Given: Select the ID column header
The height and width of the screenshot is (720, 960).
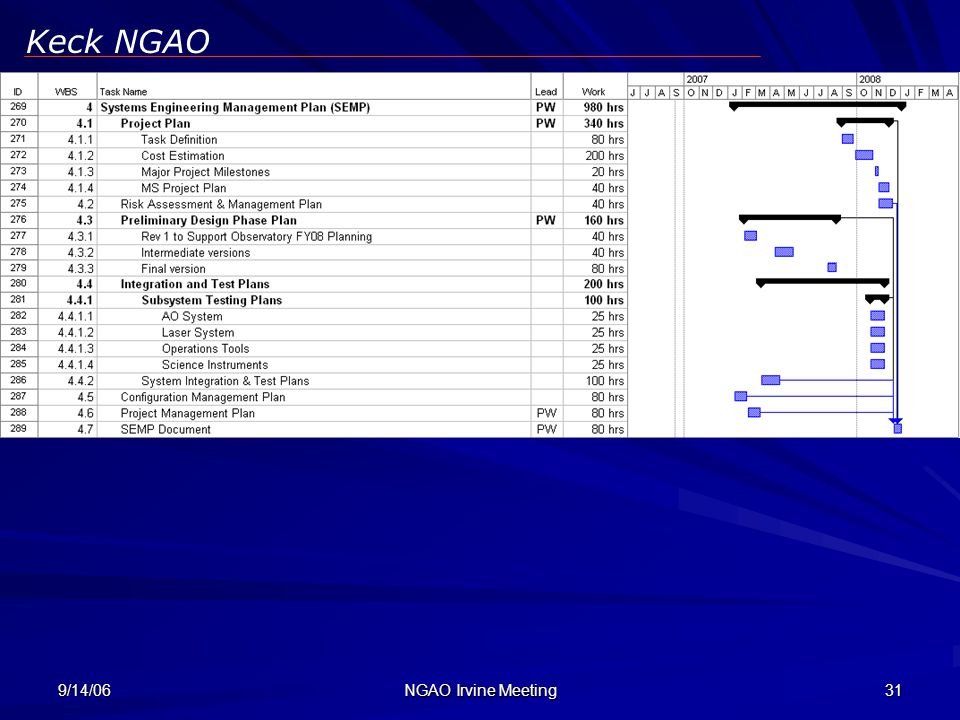Looking at the screenshot, I should click(x=18, y=92).
